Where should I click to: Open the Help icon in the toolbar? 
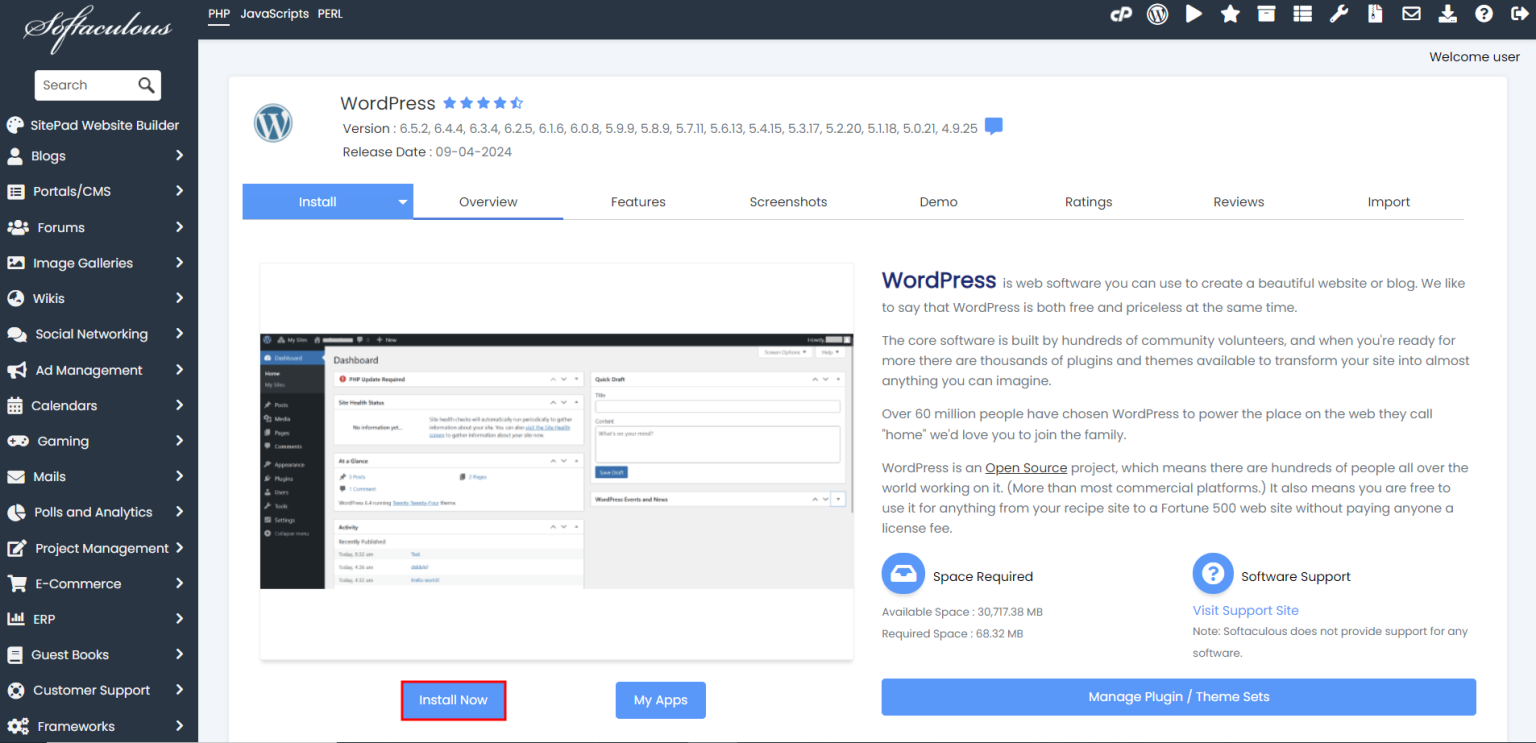[1484, 14]
